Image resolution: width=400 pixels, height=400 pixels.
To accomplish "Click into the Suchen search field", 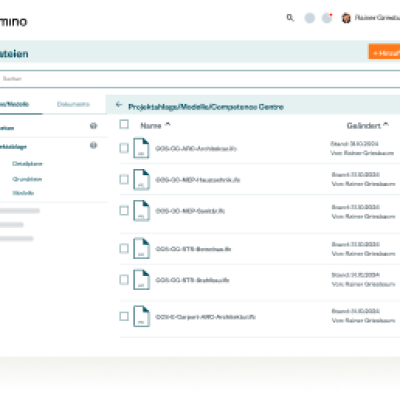I will [200, 79].
